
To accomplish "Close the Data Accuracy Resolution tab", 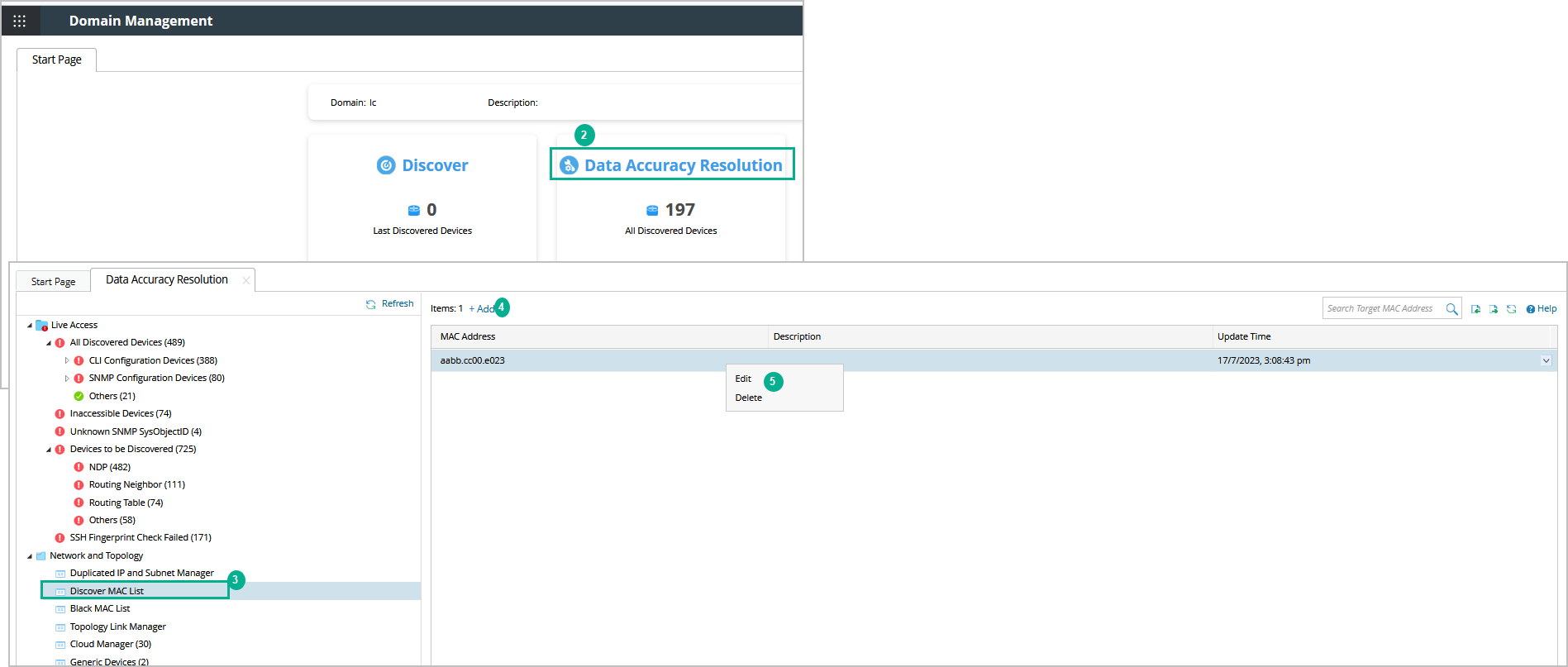I will tap(245, 281).
